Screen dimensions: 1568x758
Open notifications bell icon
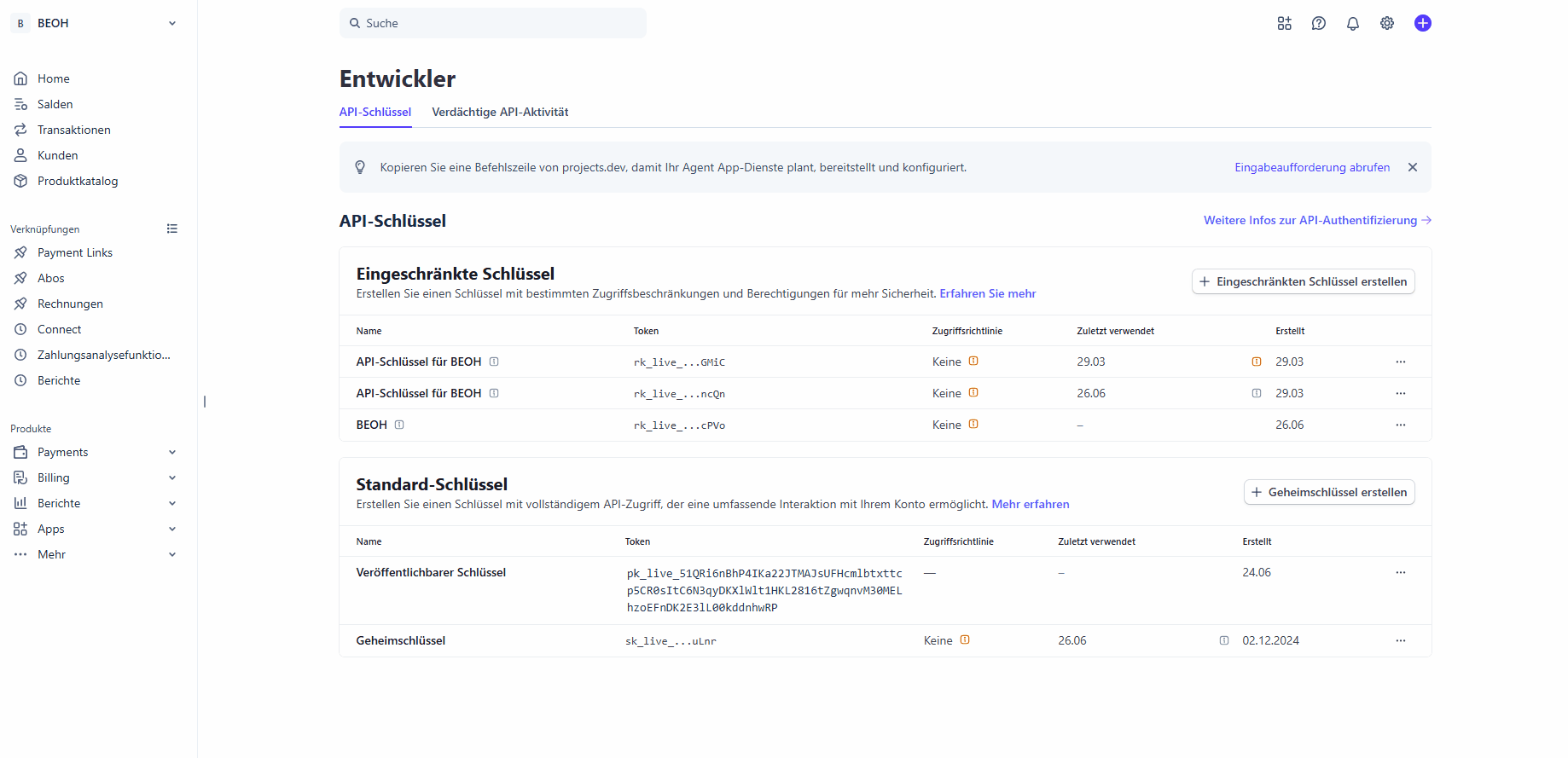(x=1352, y=23)
